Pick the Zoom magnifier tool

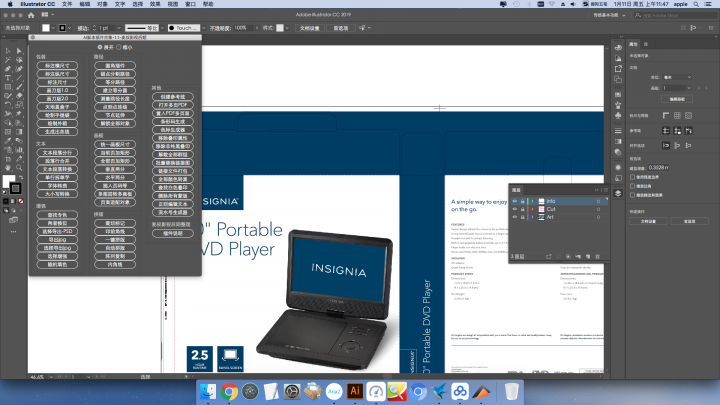19,166
